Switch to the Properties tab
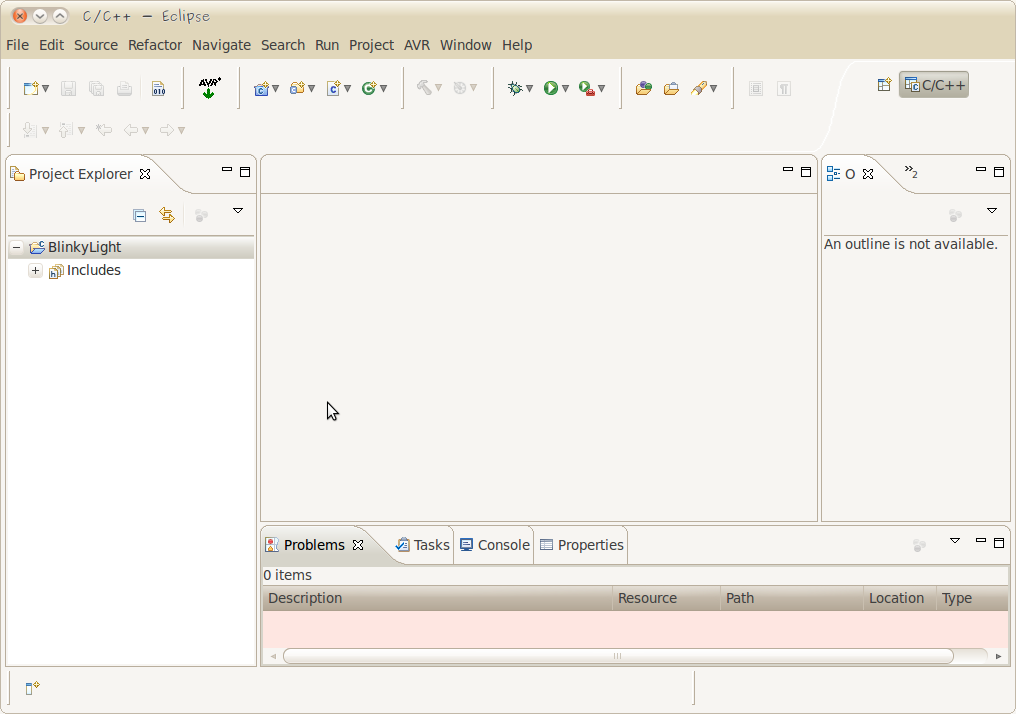The image size is (1016, 714). point(581,545)
